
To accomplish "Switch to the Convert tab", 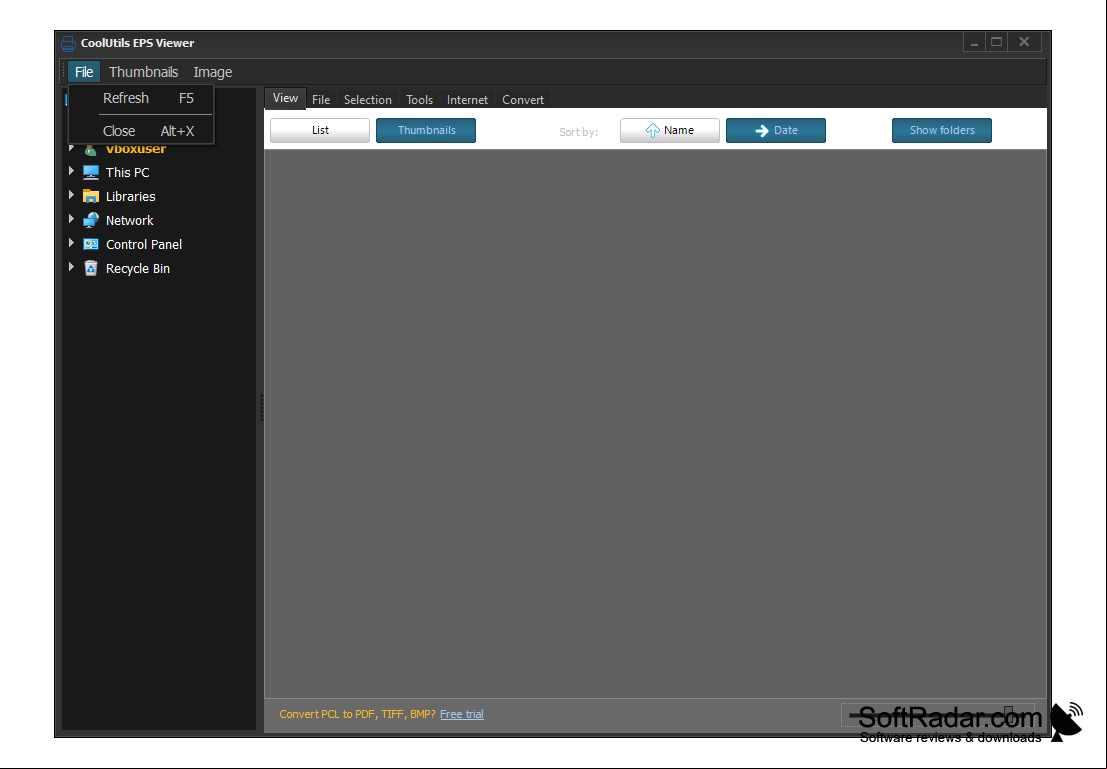I will coord(523,100).
